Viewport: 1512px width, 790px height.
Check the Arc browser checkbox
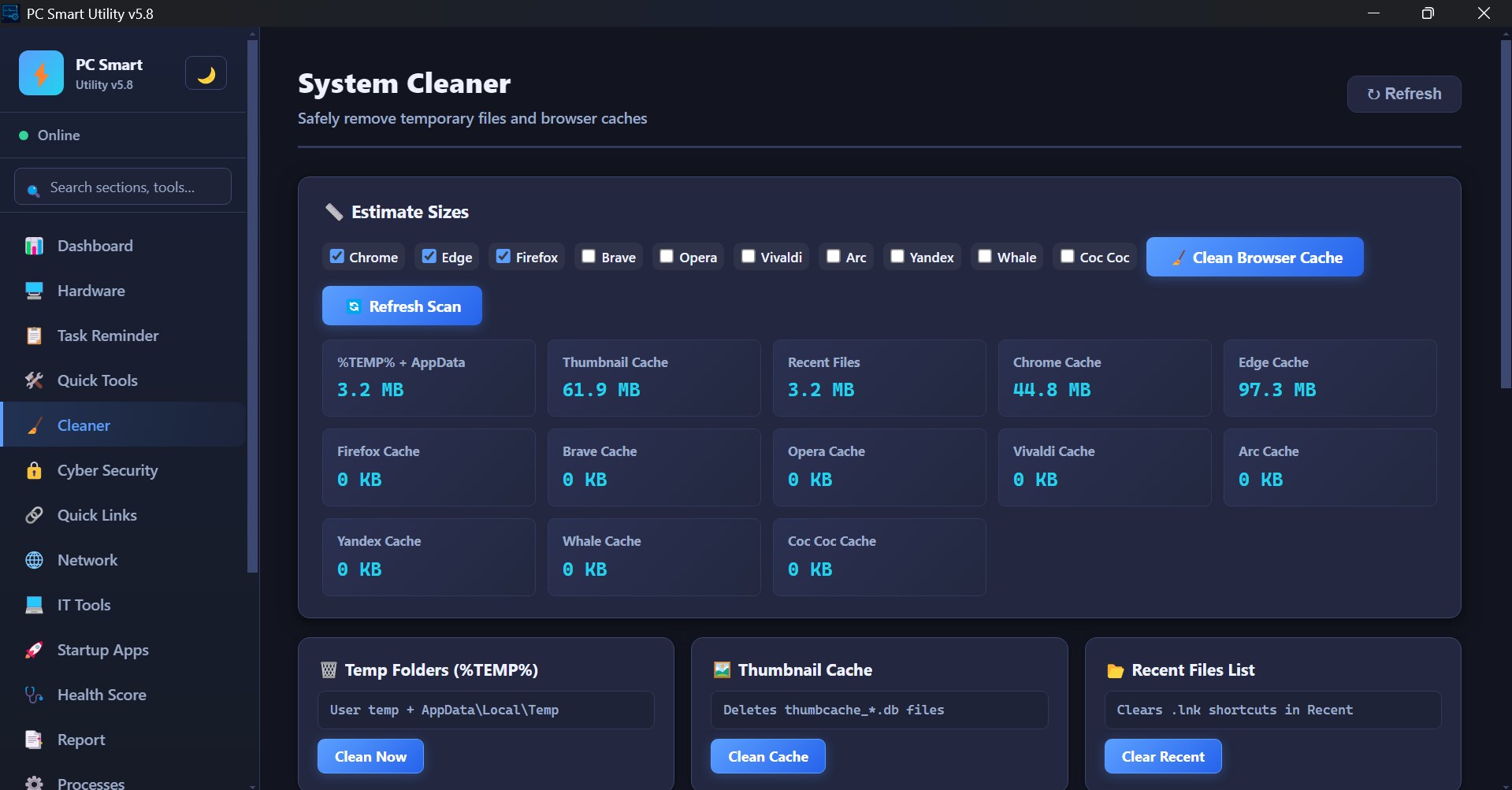[834, 256]
